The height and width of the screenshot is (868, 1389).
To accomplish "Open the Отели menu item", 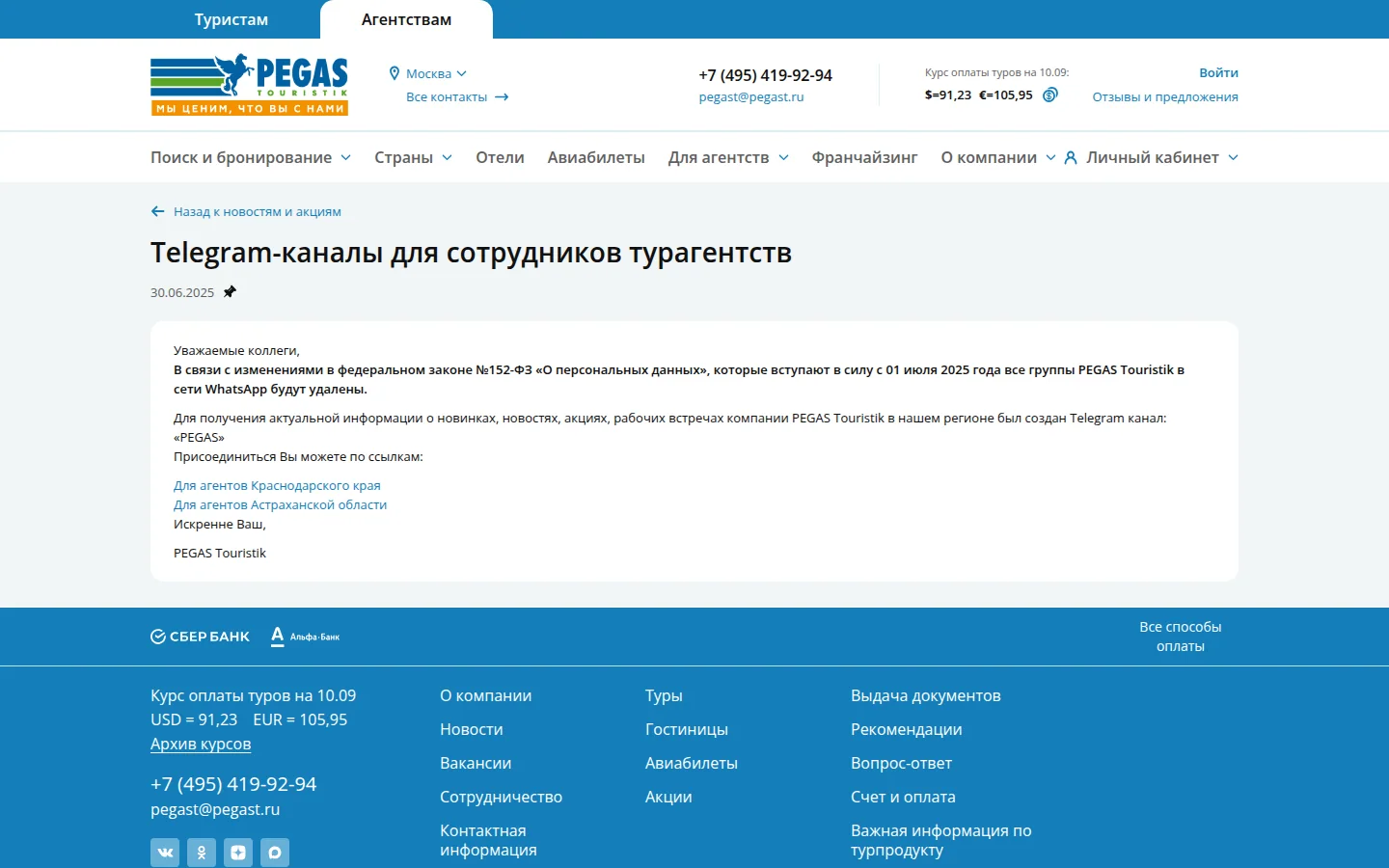I will point(500,157).
